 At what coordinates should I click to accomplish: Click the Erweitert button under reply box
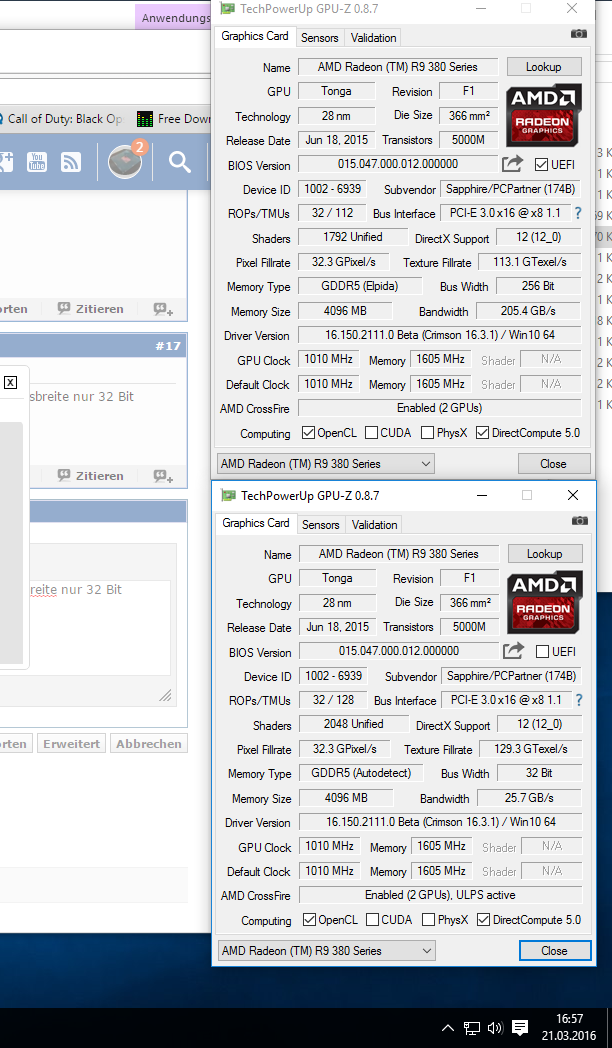[71, 743]
